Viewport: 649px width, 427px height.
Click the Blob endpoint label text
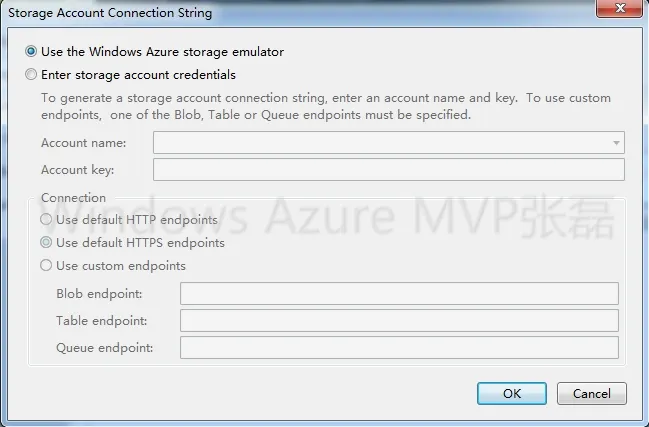(x=99, y=294)
